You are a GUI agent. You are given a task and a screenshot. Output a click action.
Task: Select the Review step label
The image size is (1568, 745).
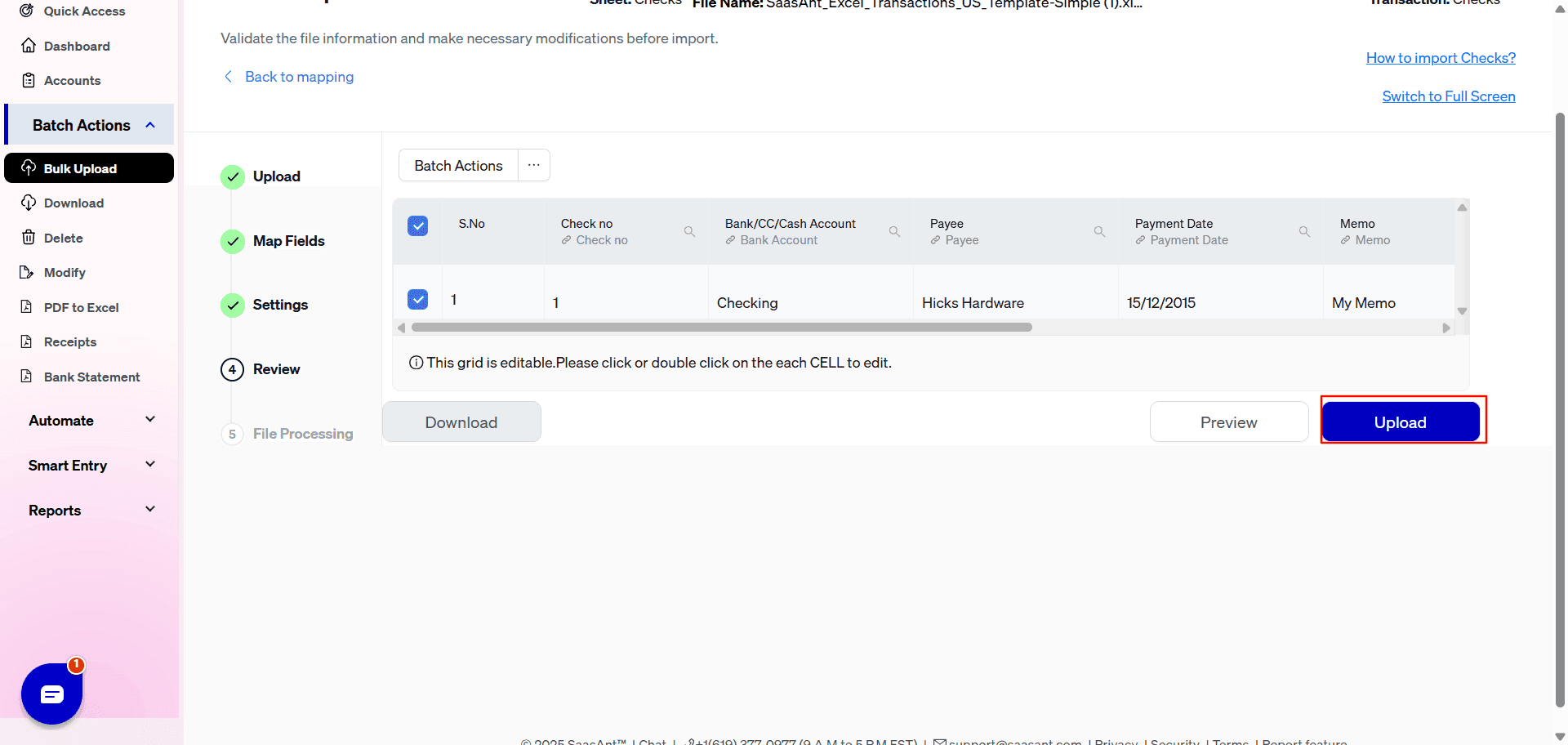(x=276, y=369)
